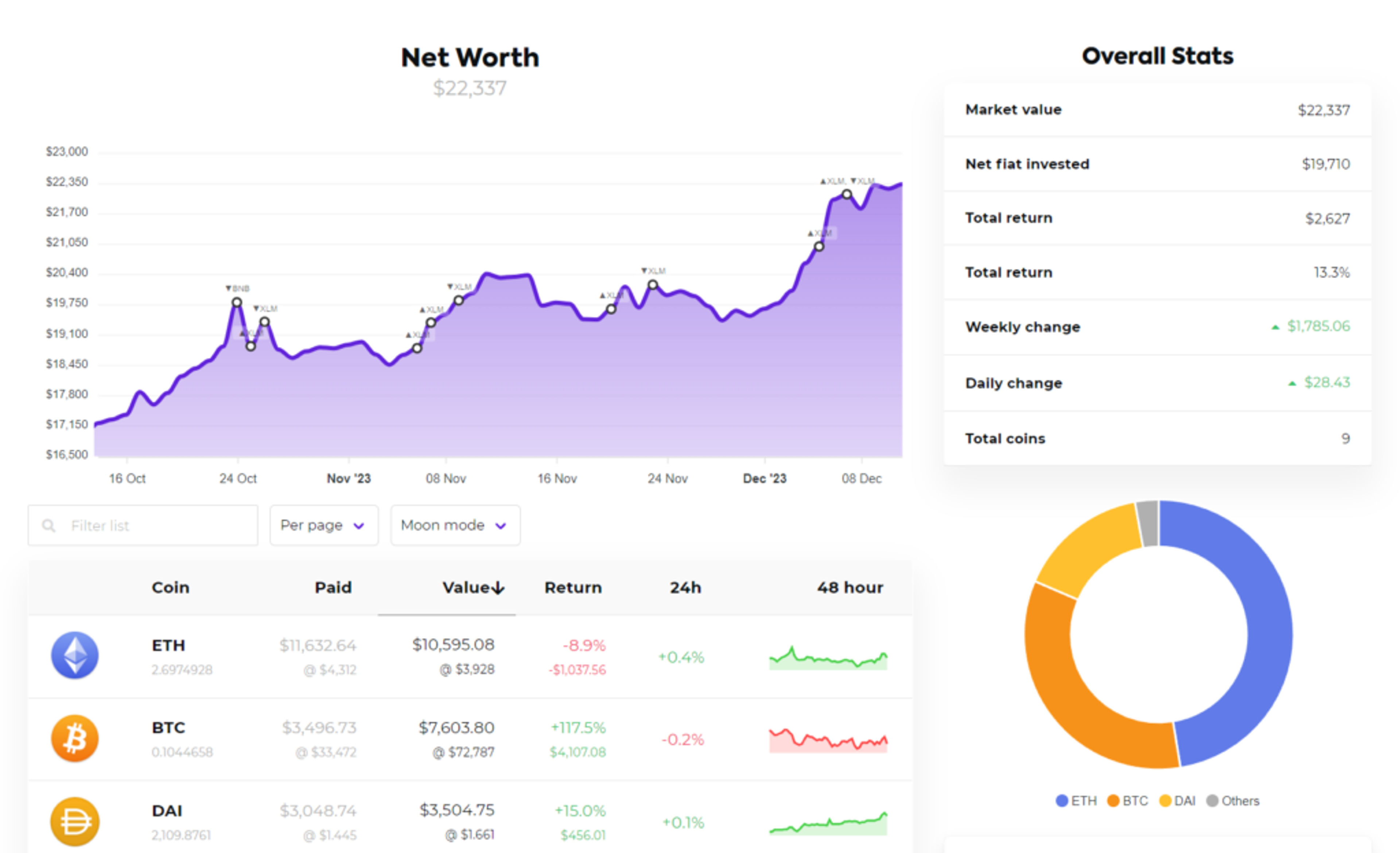Click the Bitcoin coin logo
Image resolution: width=1400 pixels, height=853 pixels.
pyautogui.click(x=75, y=738)
